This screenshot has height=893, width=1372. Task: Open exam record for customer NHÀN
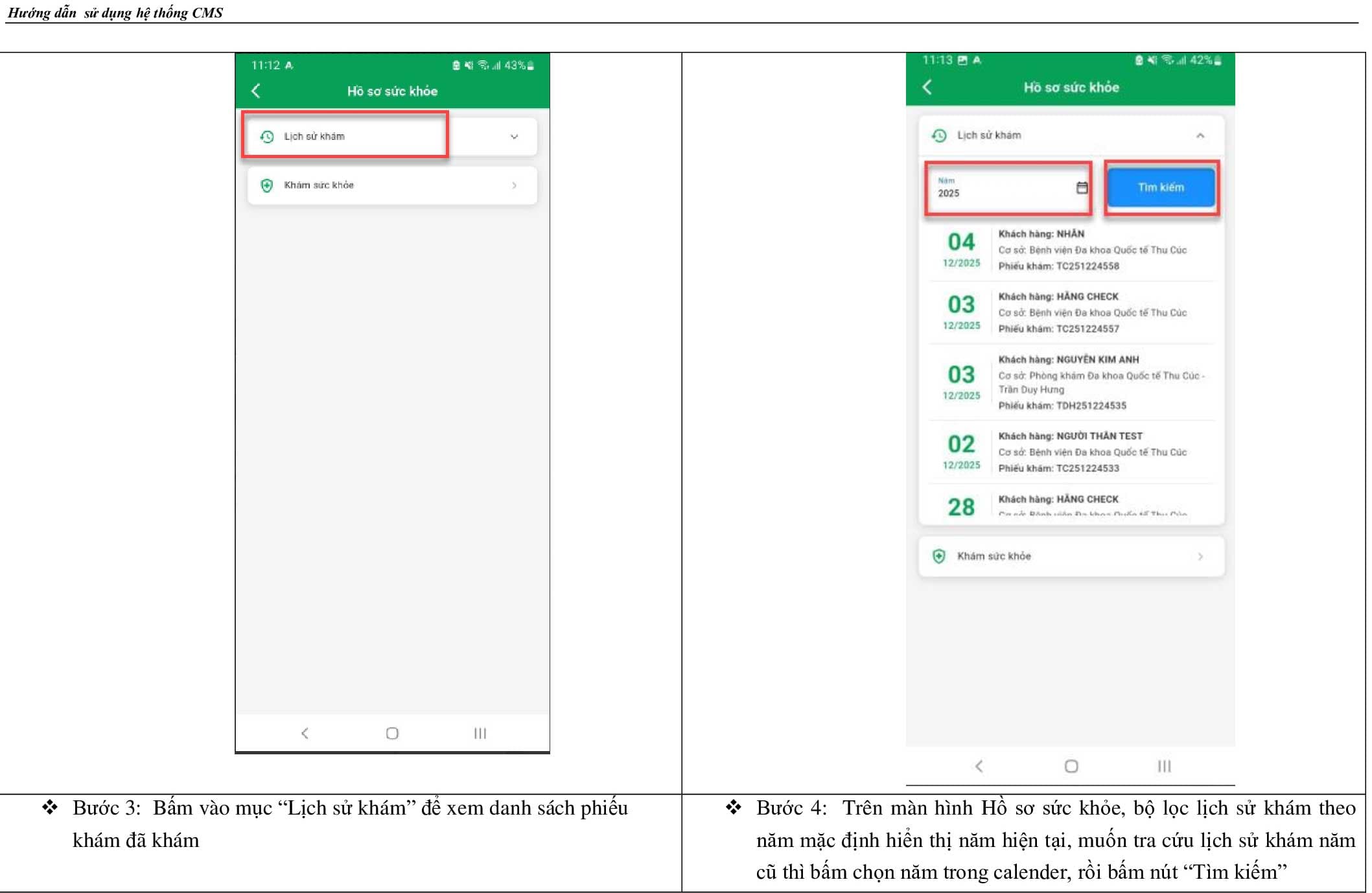1071,249
